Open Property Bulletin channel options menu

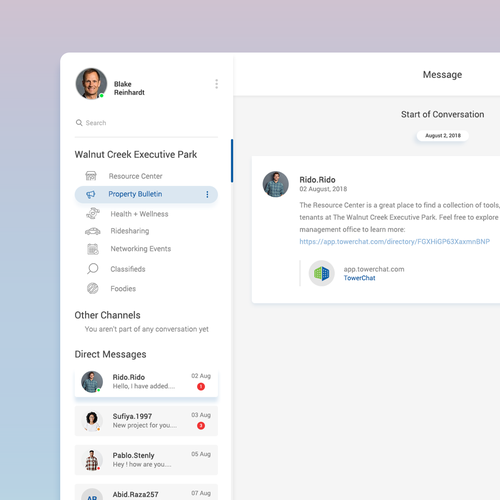(x=207, y=194)
